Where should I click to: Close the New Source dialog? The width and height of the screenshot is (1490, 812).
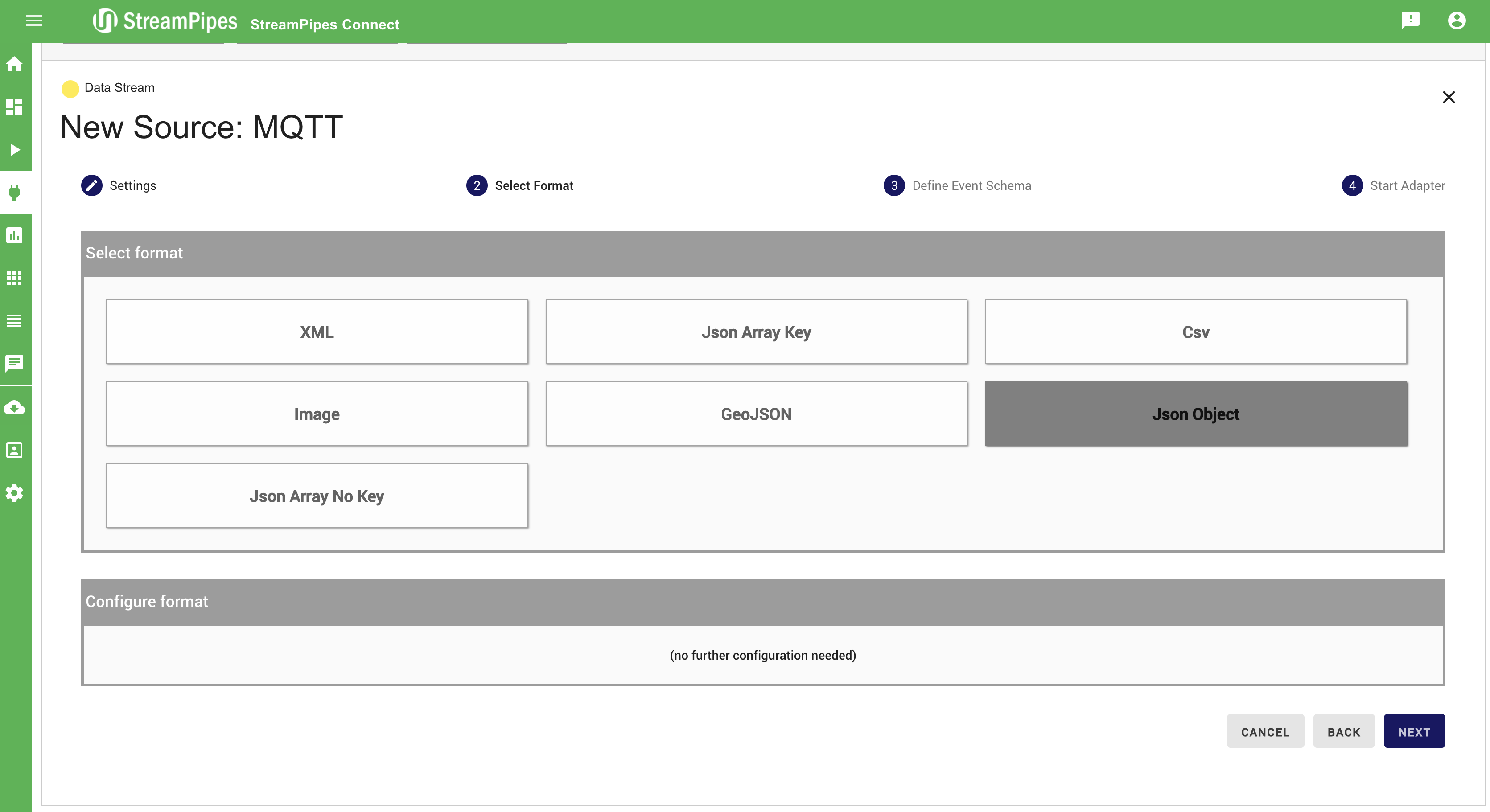point(1449,97)
